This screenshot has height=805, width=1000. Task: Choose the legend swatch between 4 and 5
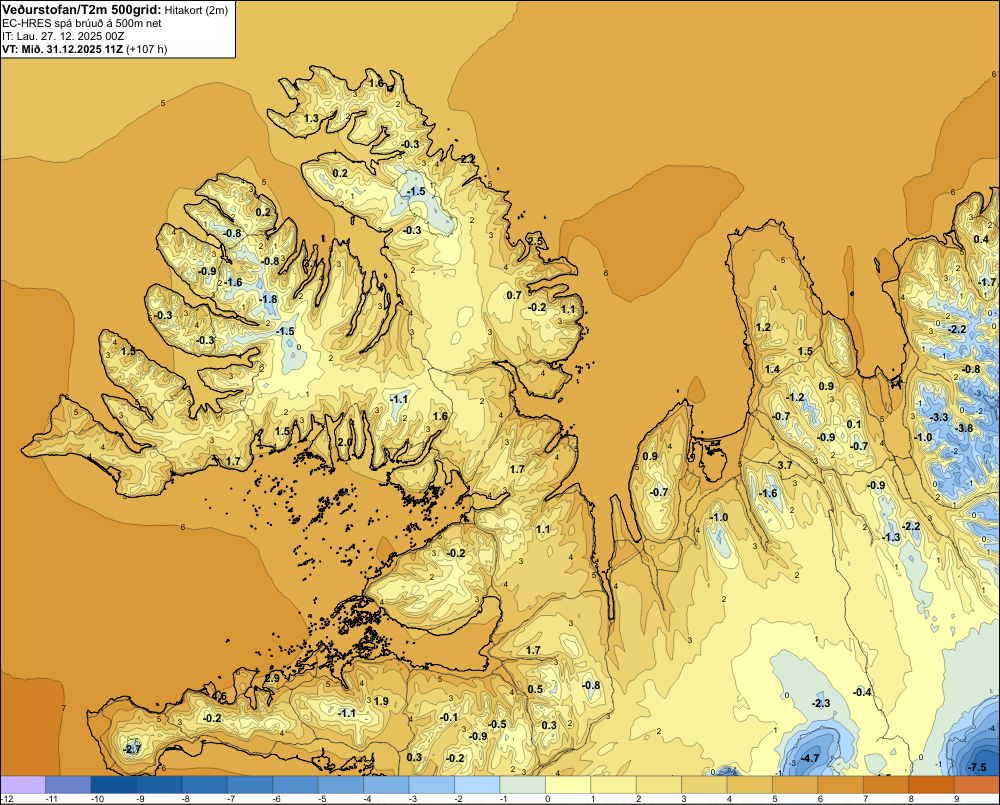(750, 785)
